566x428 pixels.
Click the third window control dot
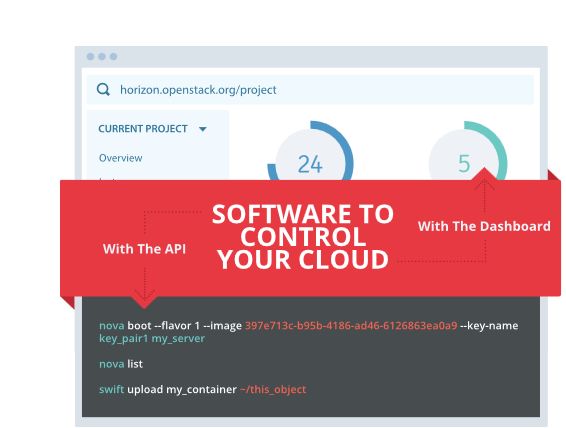[114, 56]
